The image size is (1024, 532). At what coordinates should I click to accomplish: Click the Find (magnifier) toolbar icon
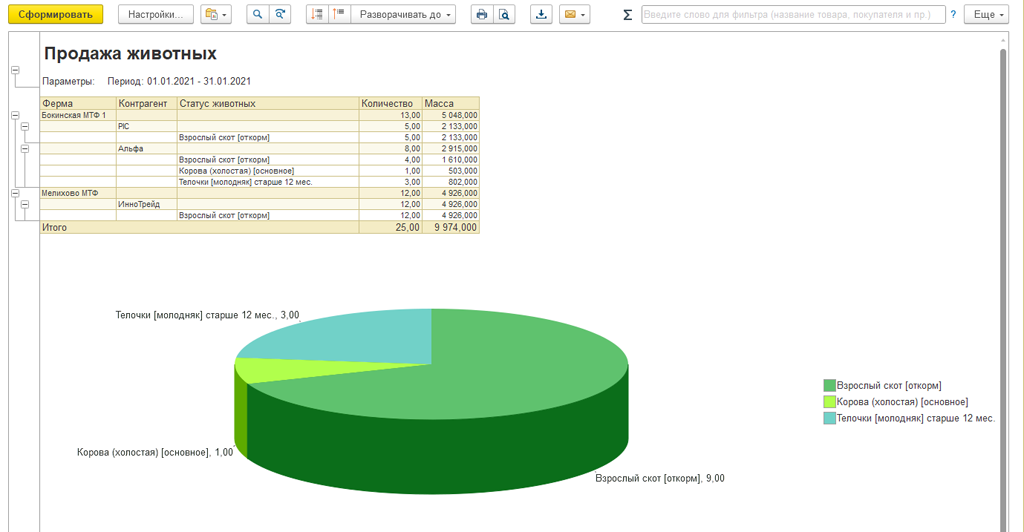(257, 15)
